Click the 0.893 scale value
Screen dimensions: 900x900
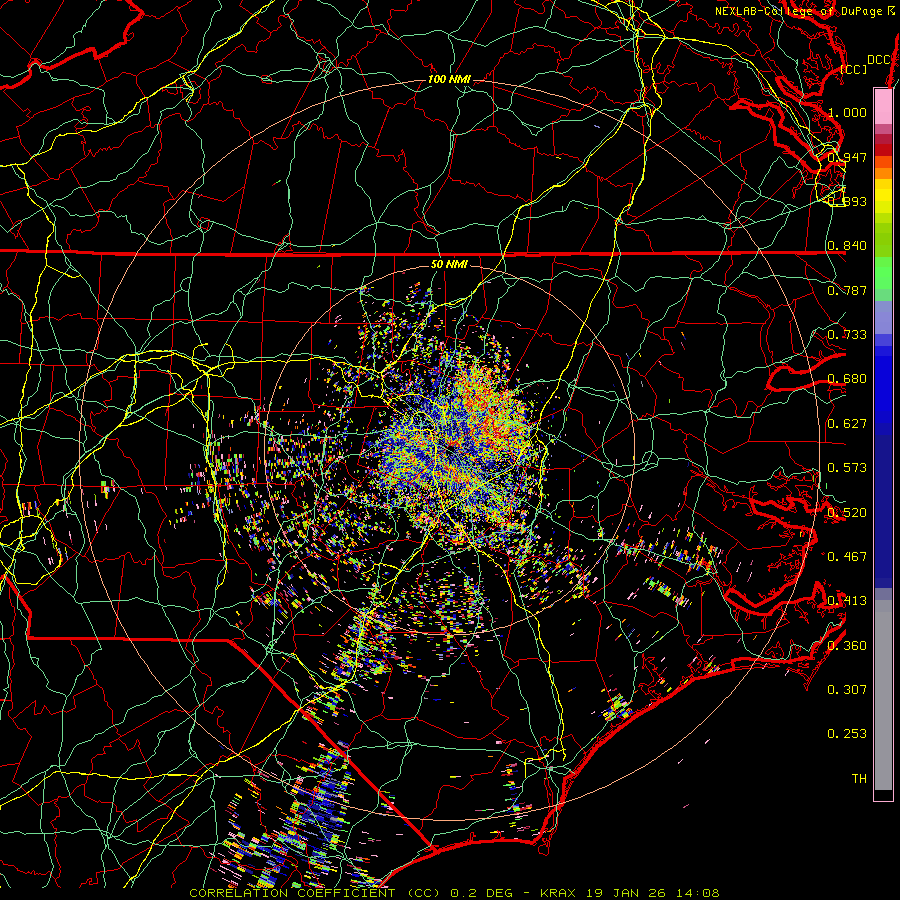click(847, 201)
